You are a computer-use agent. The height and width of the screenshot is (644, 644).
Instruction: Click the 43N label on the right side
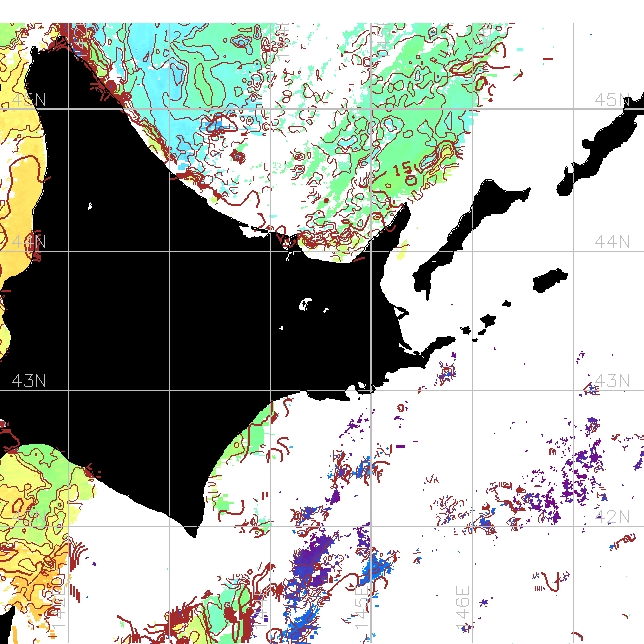click(x=612, y=382)
